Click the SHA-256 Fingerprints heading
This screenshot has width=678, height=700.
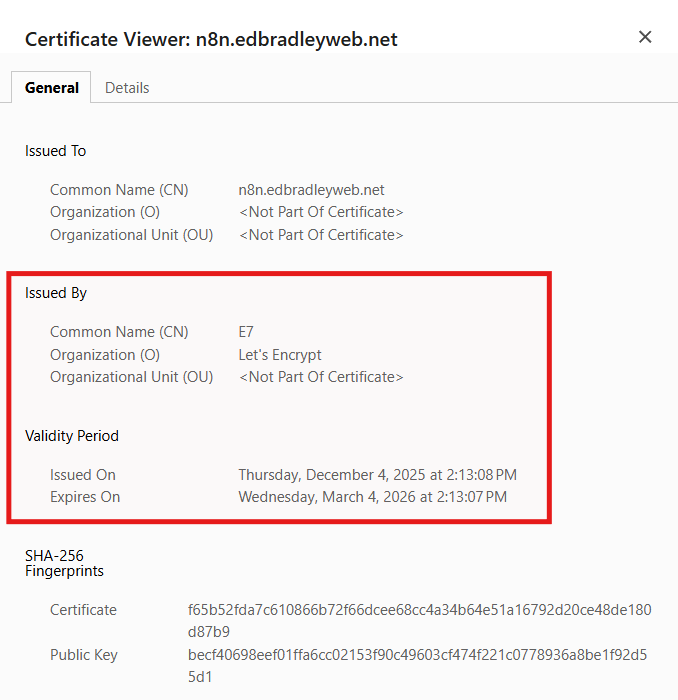coord(64,563)
